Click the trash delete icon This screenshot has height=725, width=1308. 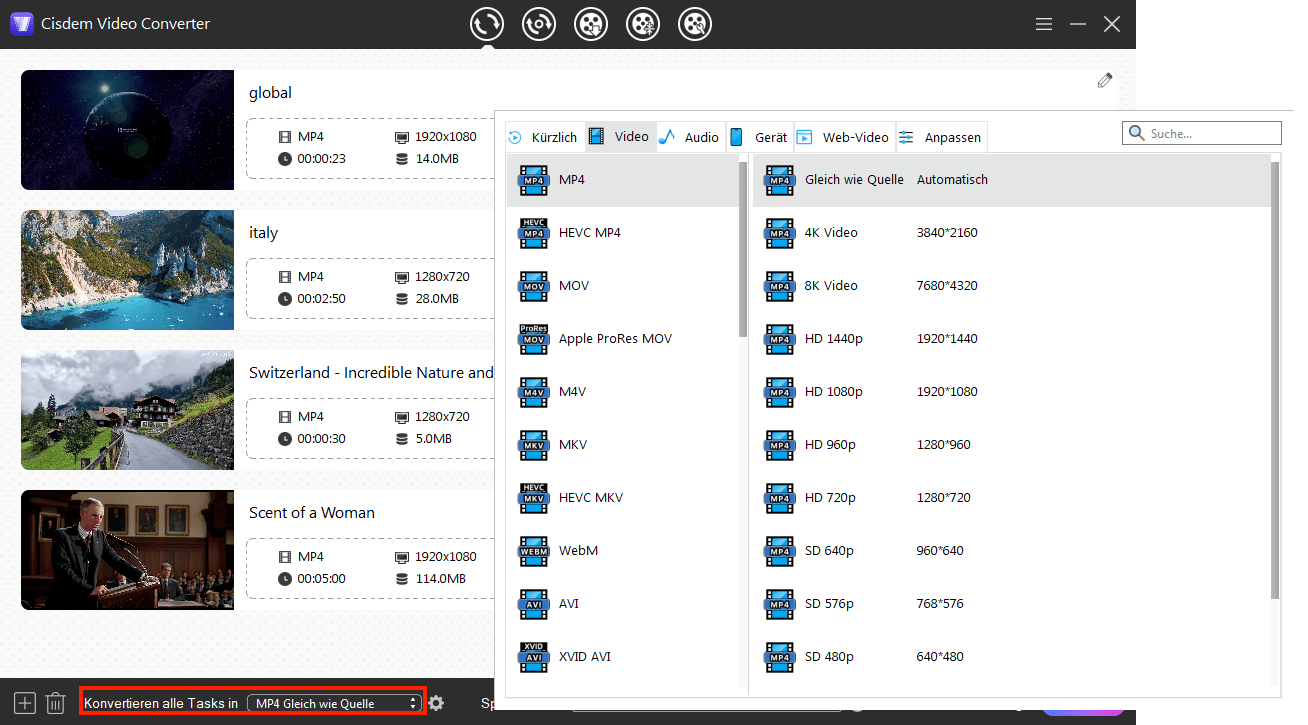tap(56, 703)
